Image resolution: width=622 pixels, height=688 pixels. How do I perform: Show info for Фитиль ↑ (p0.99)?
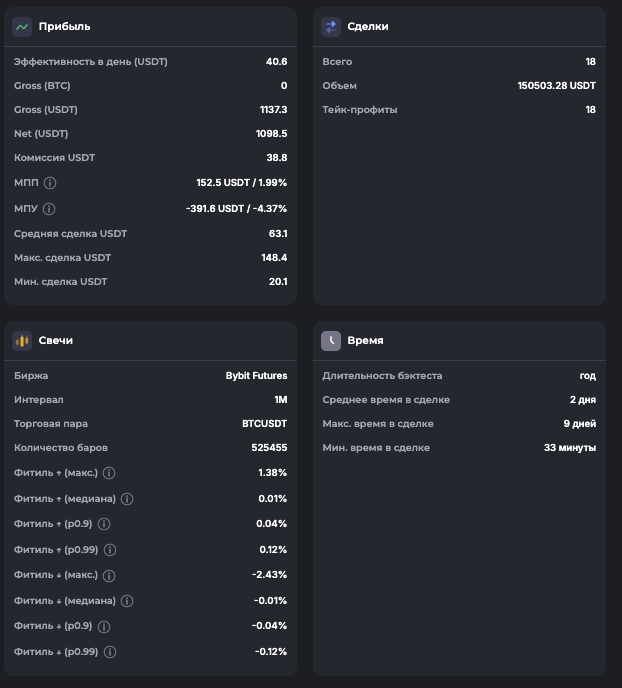[110, 550]
